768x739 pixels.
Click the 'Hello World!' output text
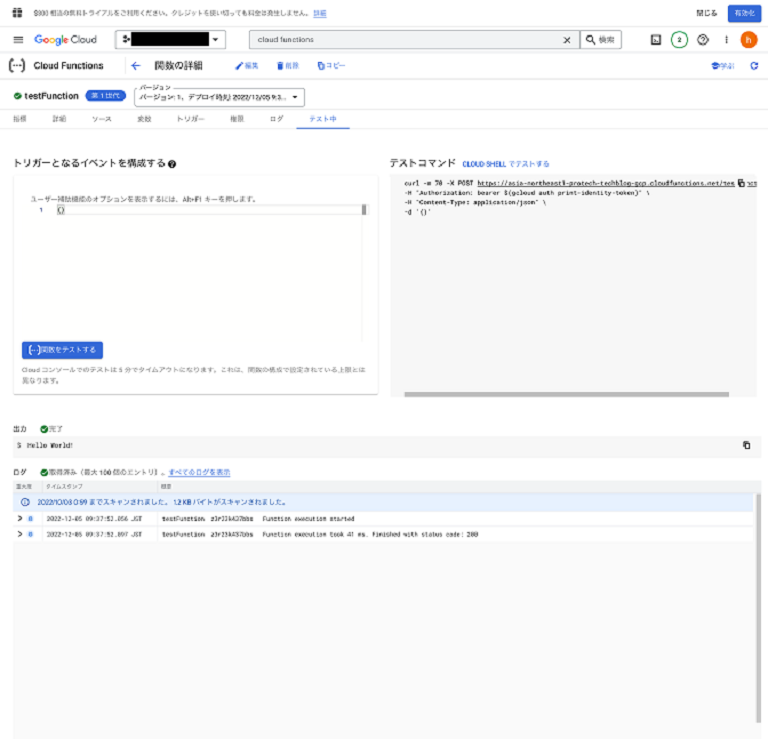point(50,445)
